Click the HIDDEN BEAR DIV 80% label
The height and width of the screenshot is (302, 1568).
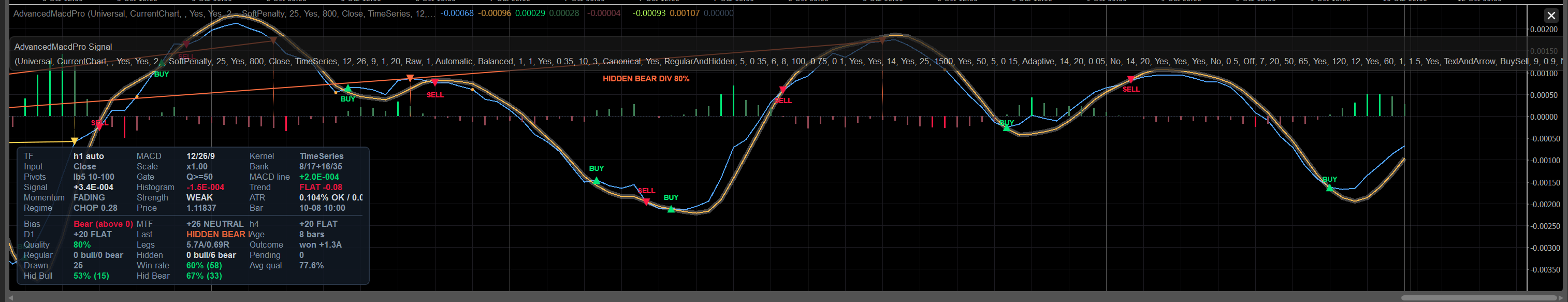tap(646, 79)
